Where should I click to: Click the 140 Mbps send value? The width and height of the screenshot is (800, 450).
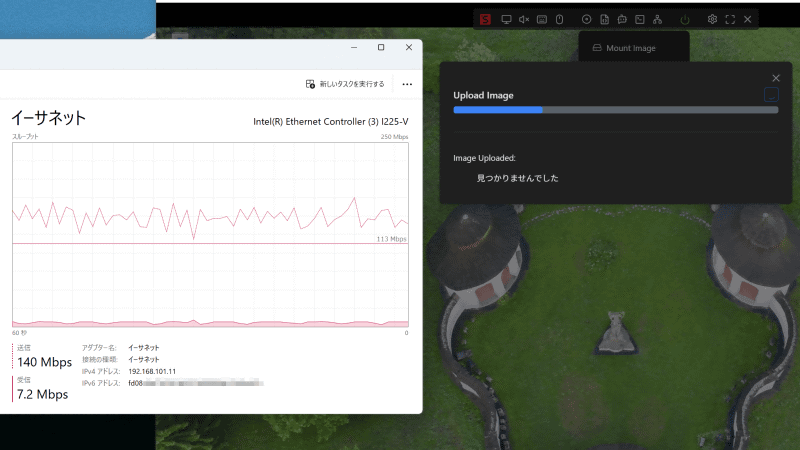click(44, 362)
